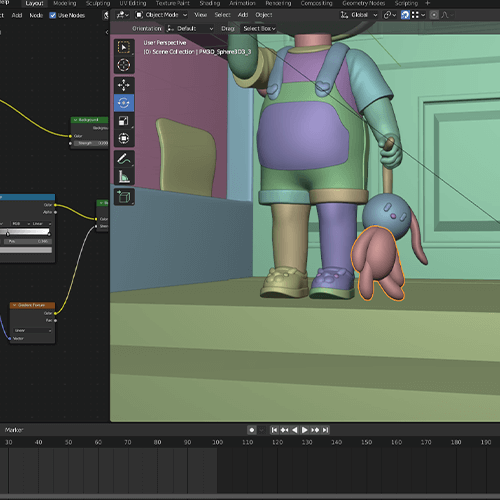Edit color ramp Pos value field

(28, 241)
